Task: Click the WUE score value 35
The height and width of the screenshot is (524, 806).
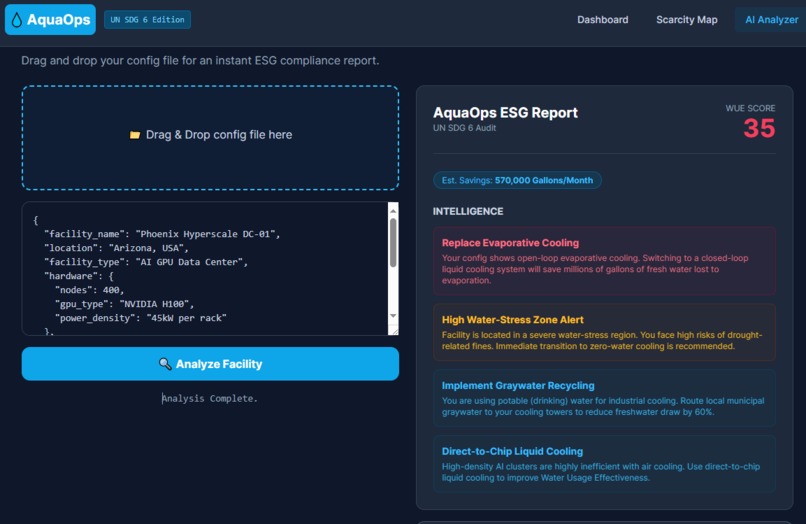Action: point(759,128)
